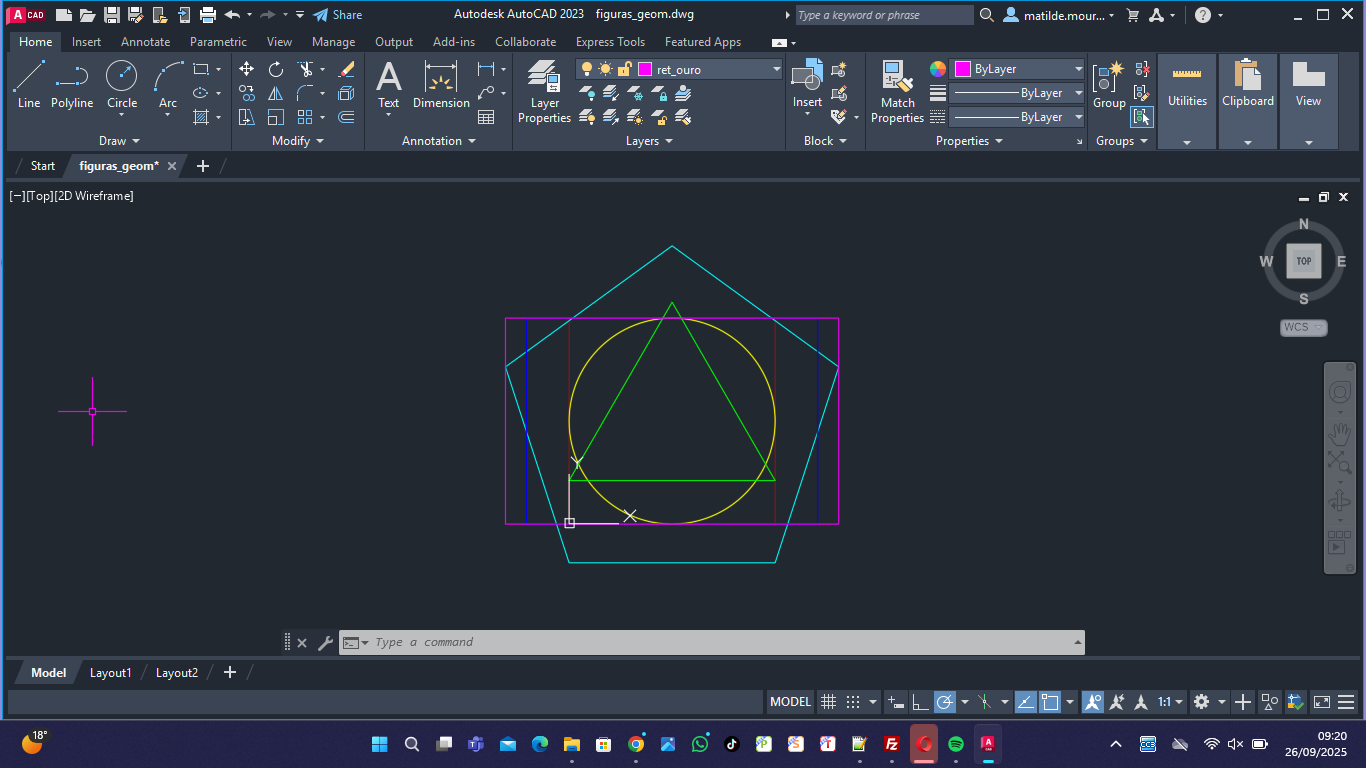
Task: Open the Layout1 tab
Action: tap(110, 673)
